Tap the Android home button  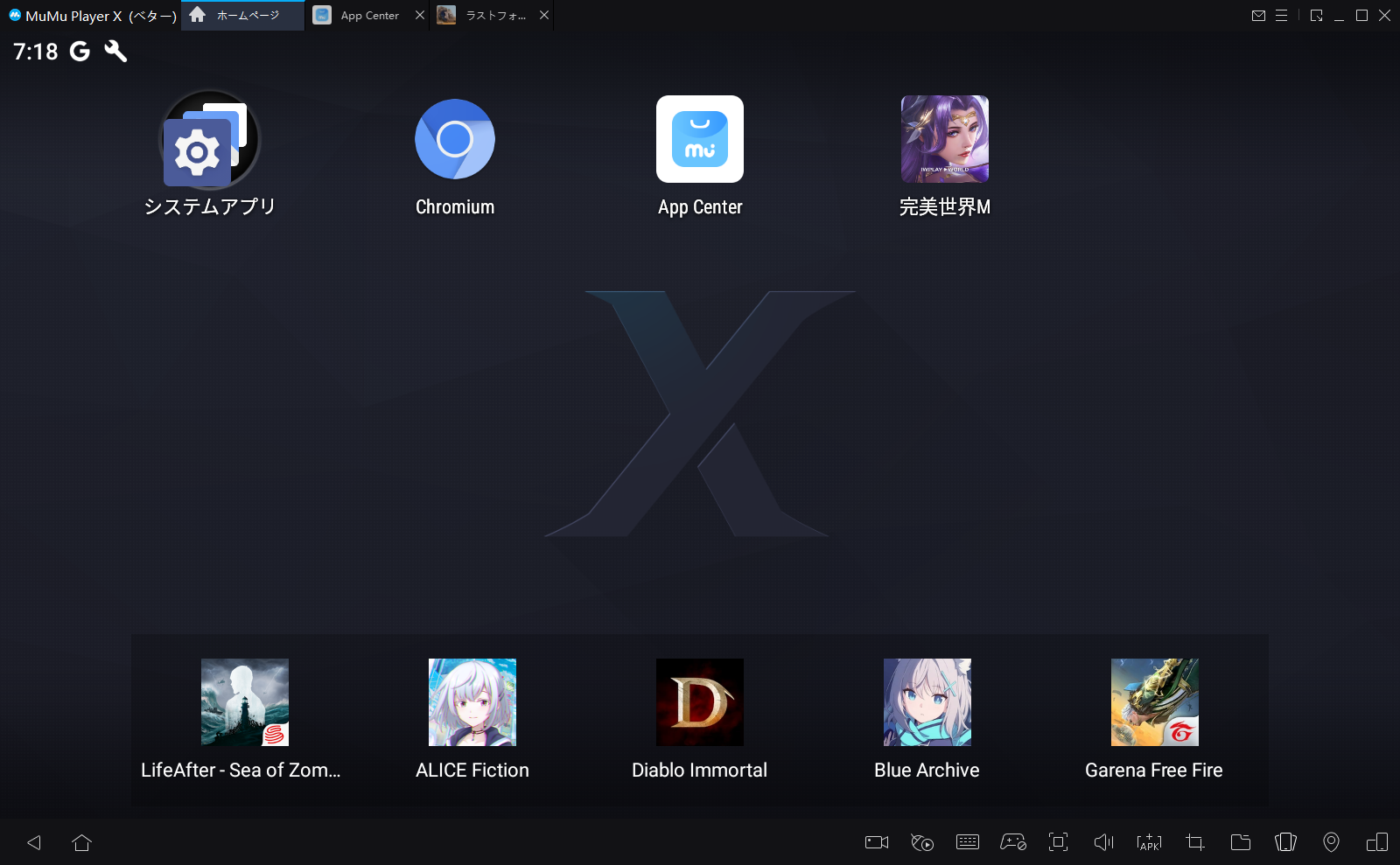(x=82, y=842)
